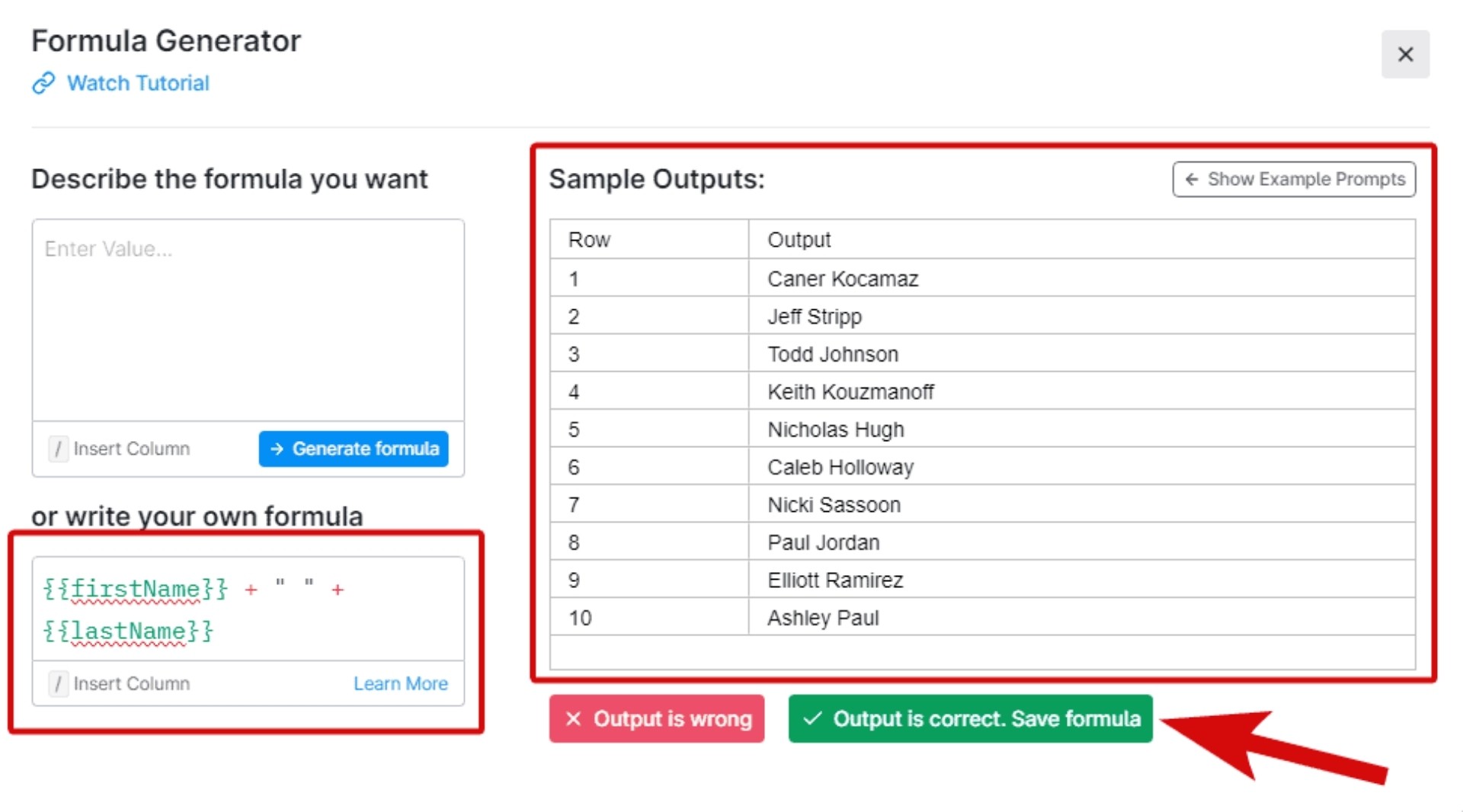Insert Column into the description box

(120, 449)
